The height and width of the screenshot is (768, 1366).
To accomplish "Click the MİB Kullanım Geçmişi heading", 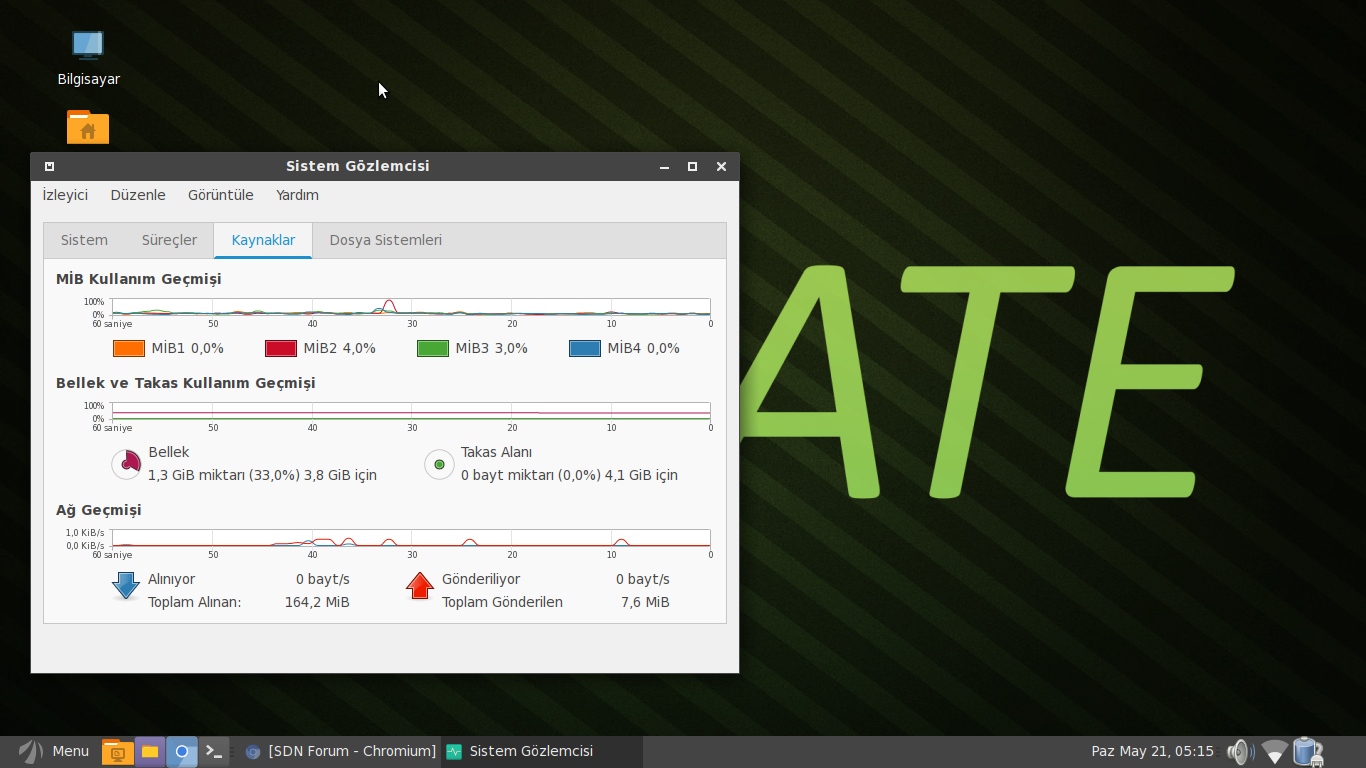I will click(x=139, y=279).
